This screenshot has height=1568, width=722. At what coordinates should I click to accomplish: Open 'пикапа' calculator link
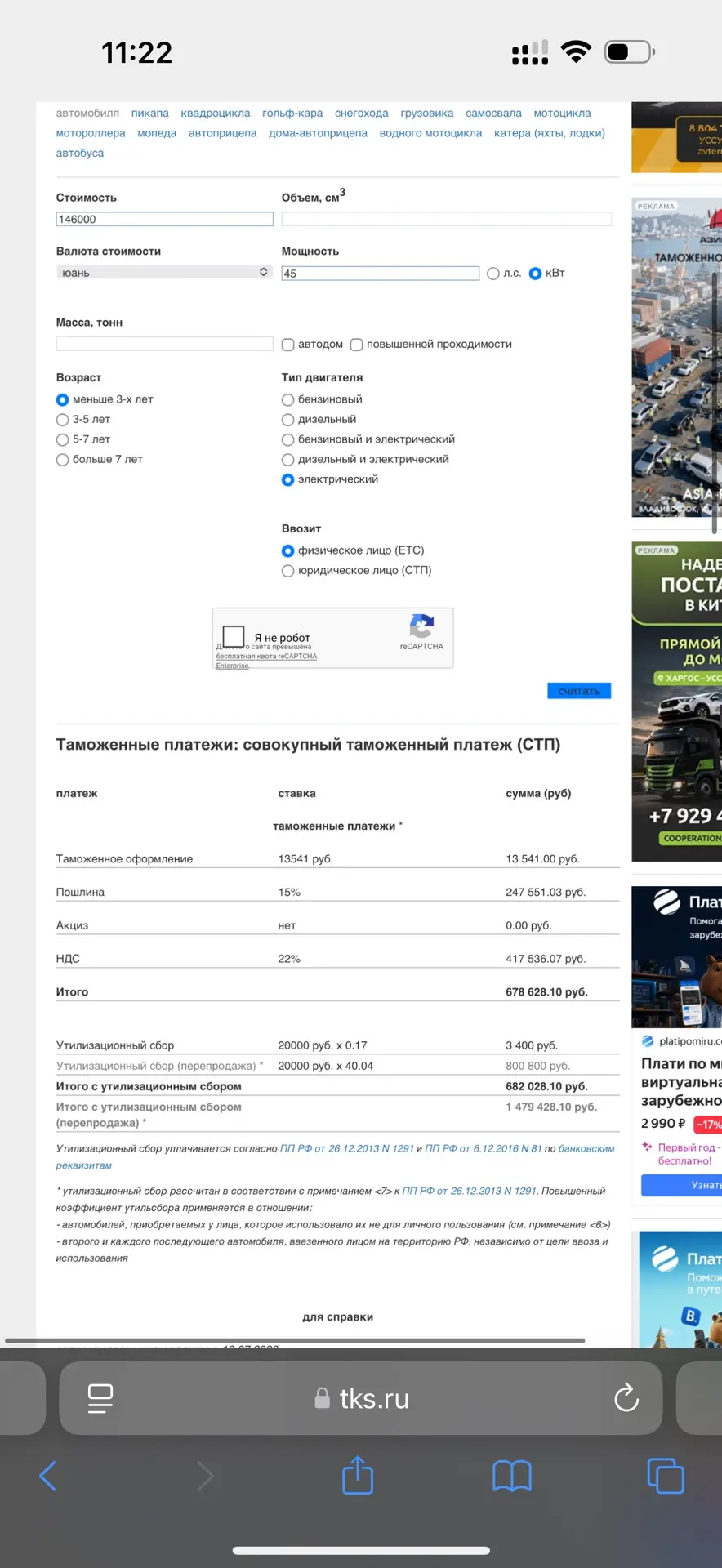150,113
